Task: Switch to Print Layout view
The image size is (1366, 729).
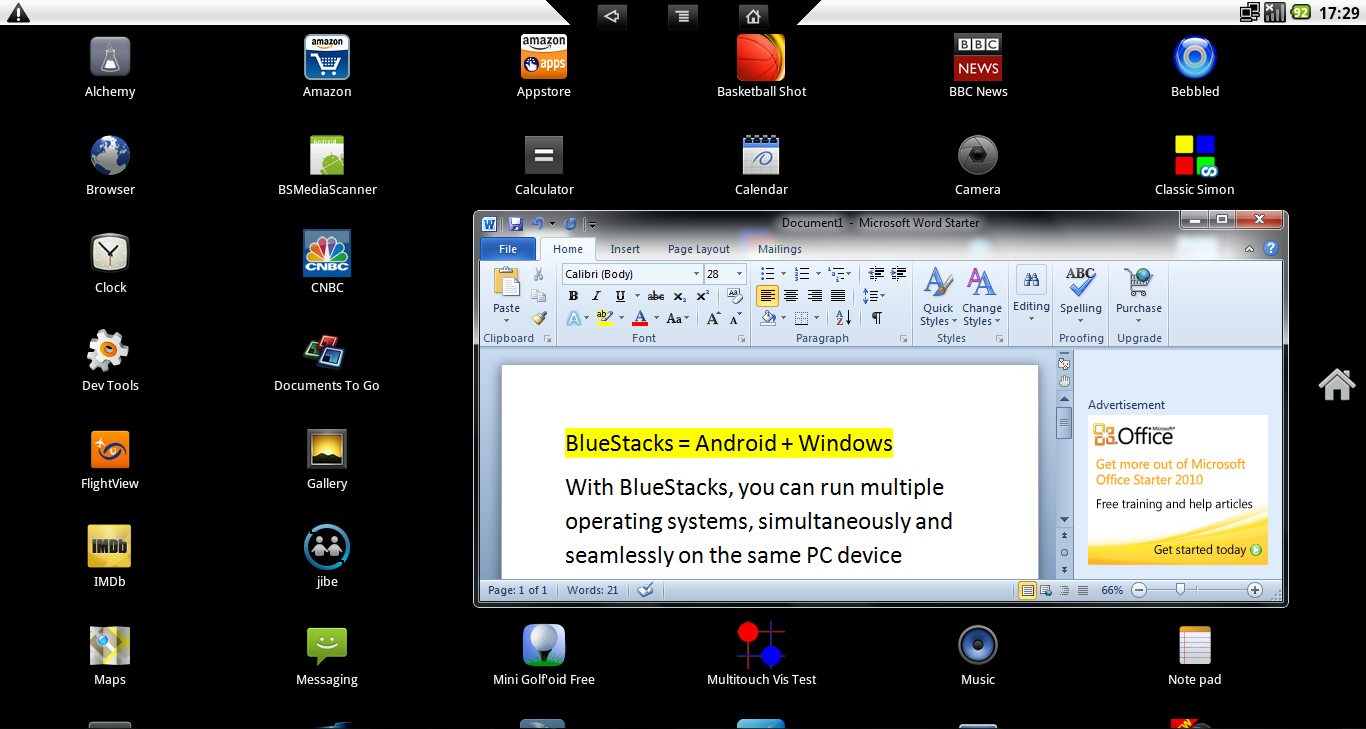Action: coord(1027,590)
